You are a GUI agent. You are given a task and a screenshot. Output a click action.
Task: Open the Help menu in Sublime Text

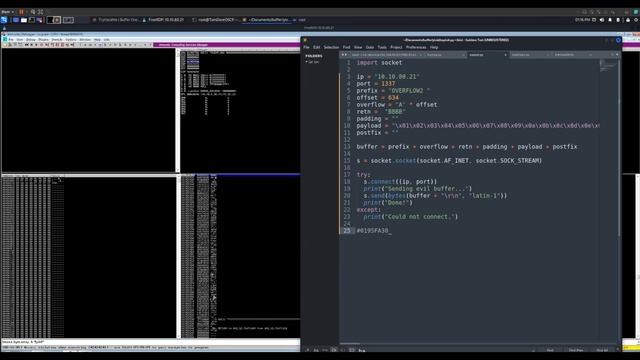pos(434,47)
